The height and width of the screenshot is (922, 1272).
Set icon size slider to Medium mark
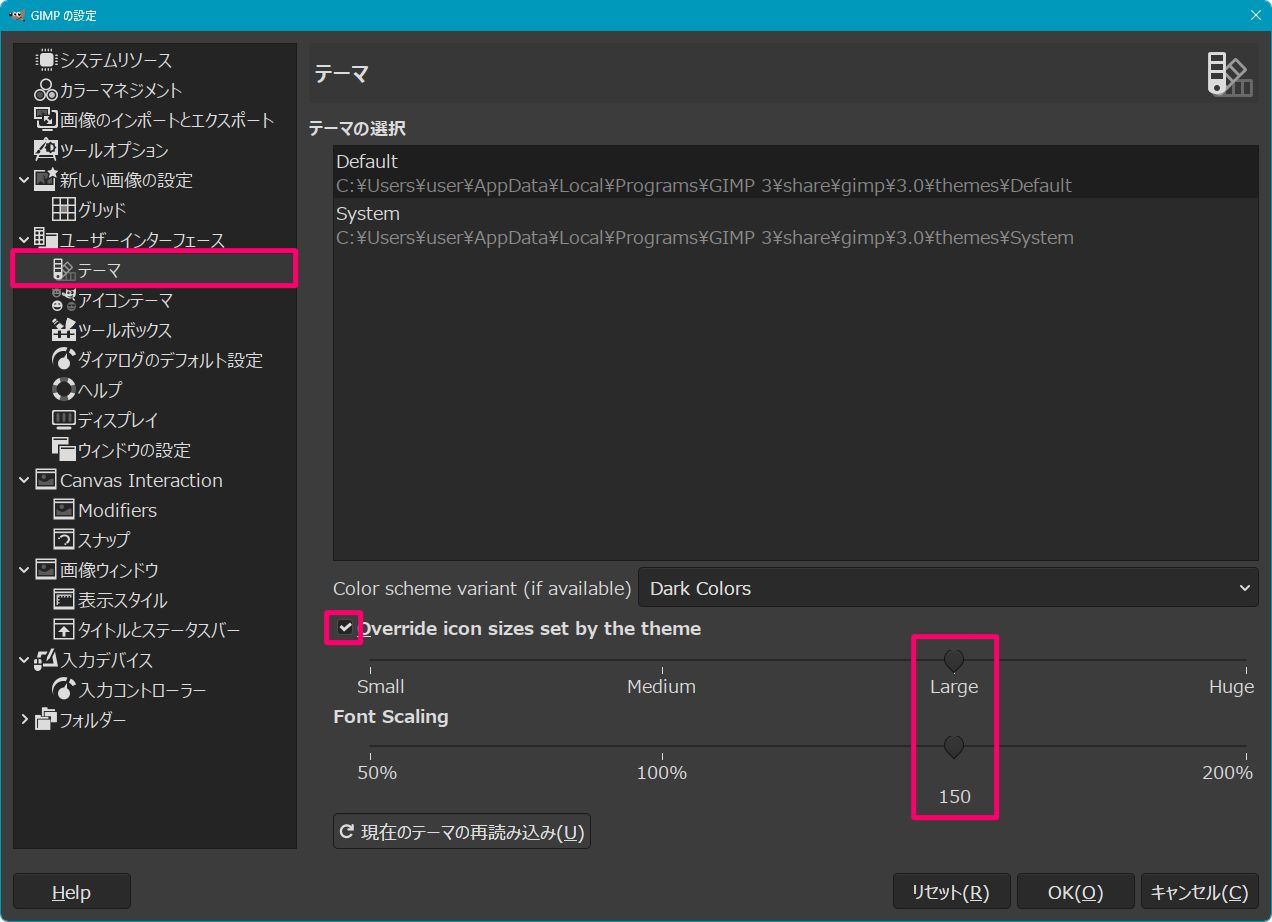coord(661,661)
